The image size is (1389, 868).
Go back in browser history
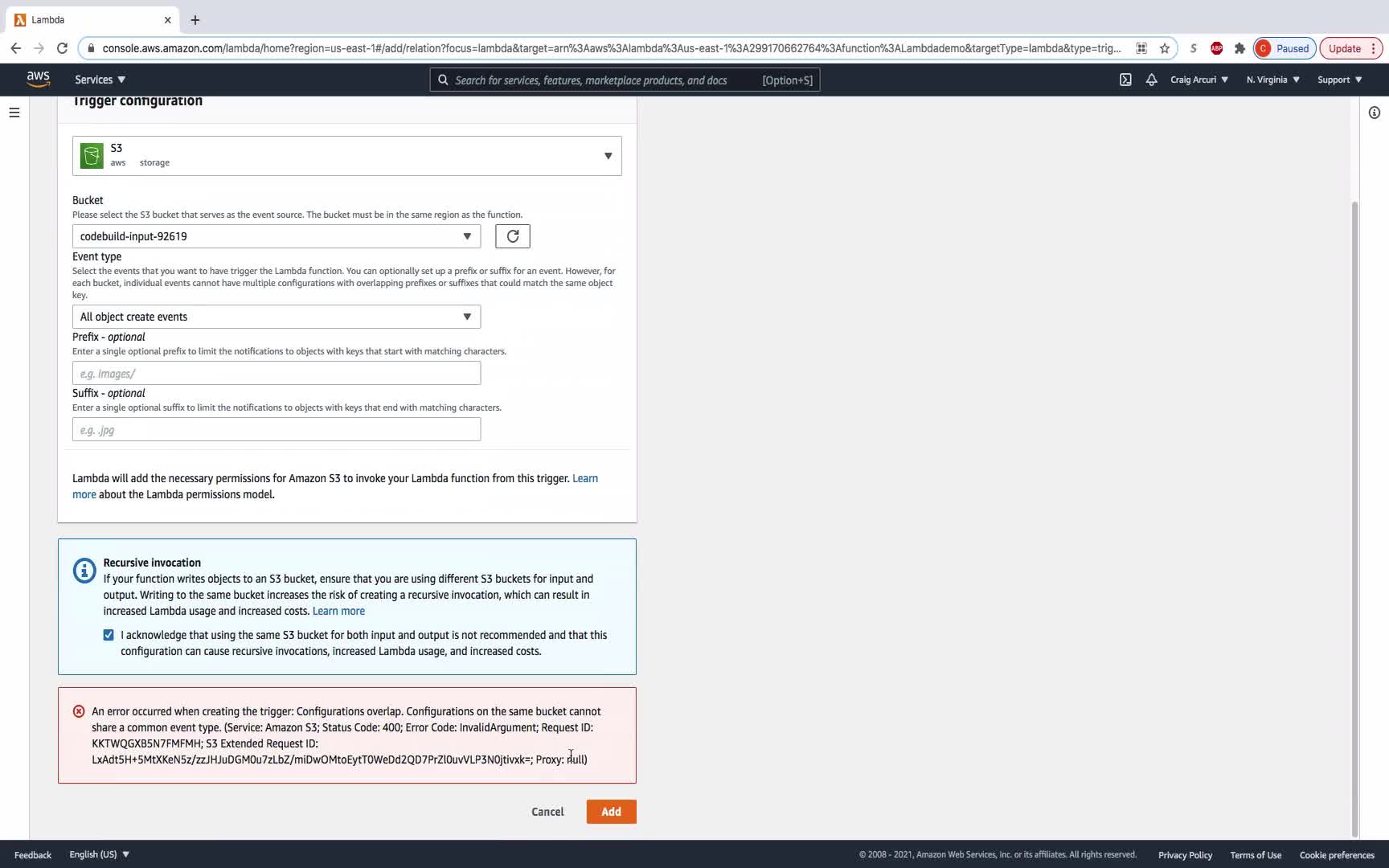tap(16, 48)
